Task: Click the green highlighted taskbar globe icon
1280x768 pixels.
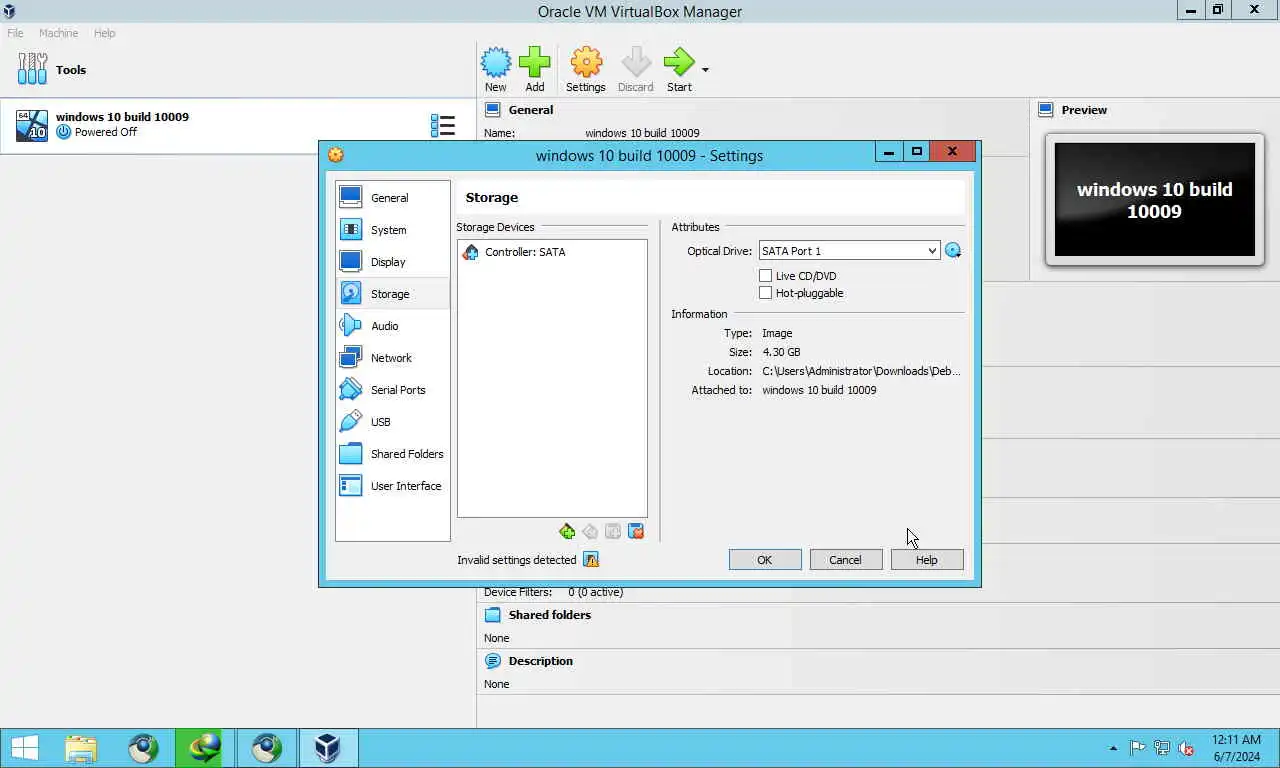Action: coord(205,748)
